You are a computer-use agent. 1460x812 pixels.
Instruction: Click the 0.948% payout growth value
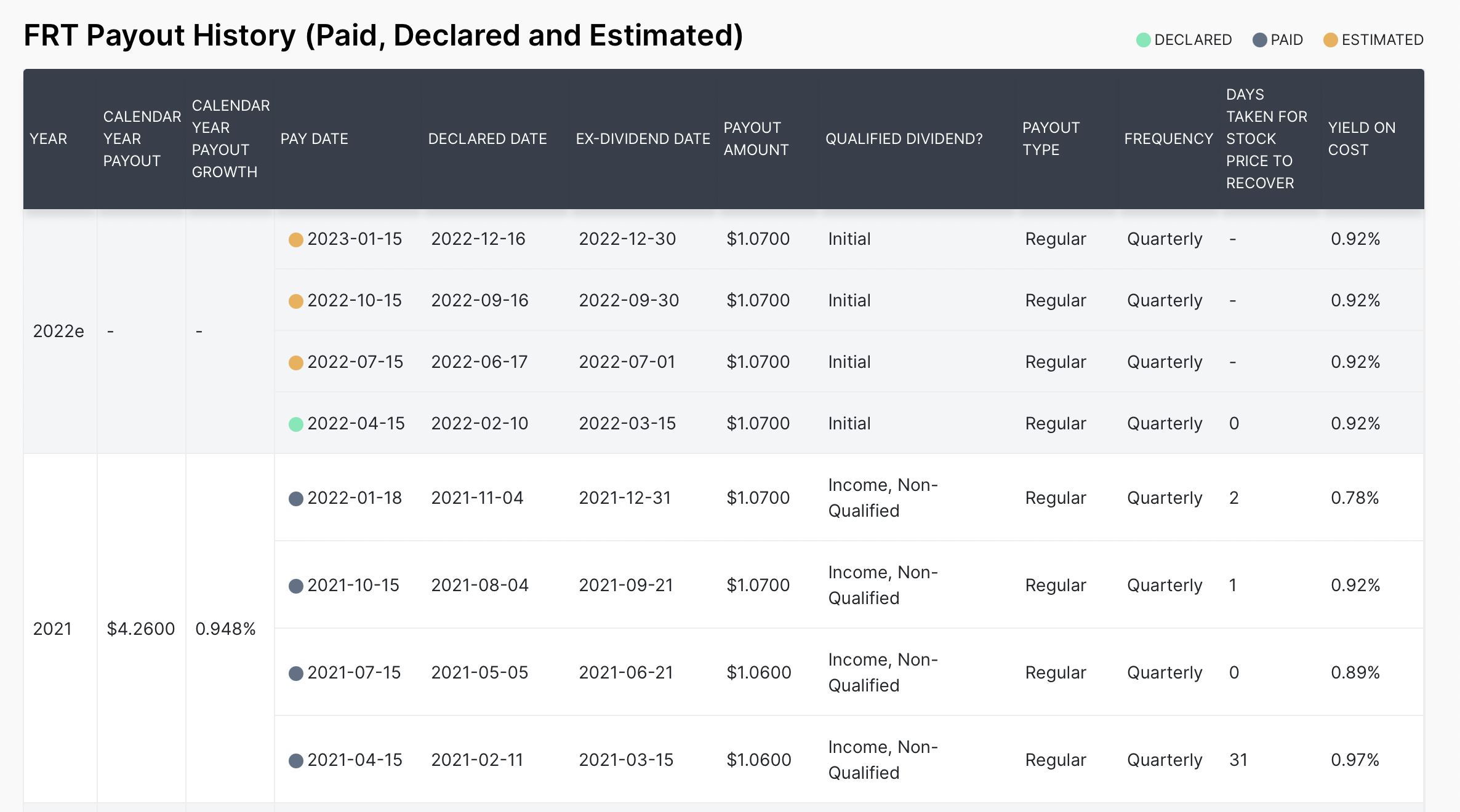225,629
